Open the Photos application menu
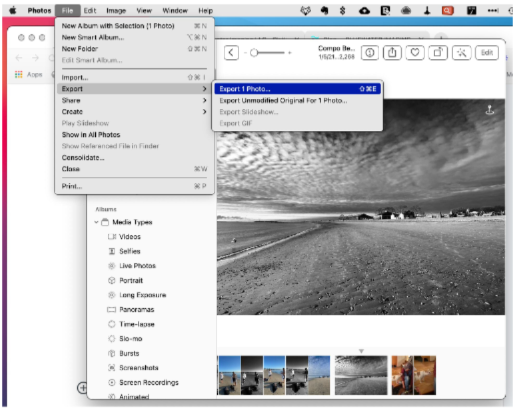Screen dimensions: 515x410 click(x=39, y=11)
